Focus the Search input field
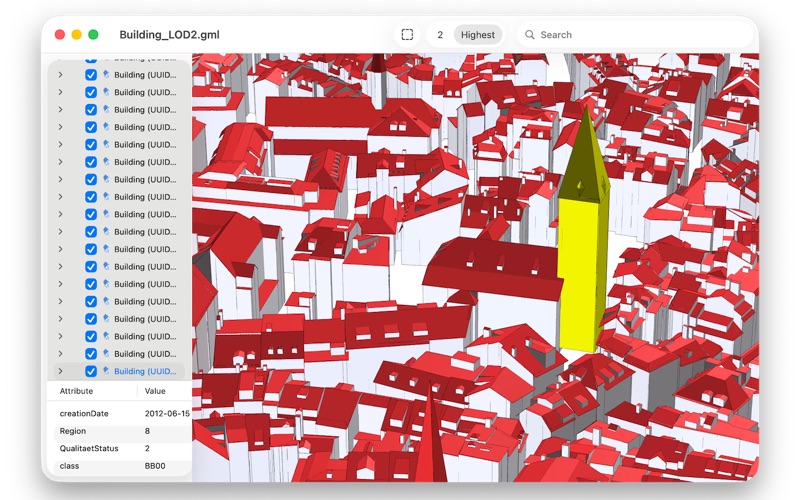This screenshot has width=800, height=500. (635, 35)
